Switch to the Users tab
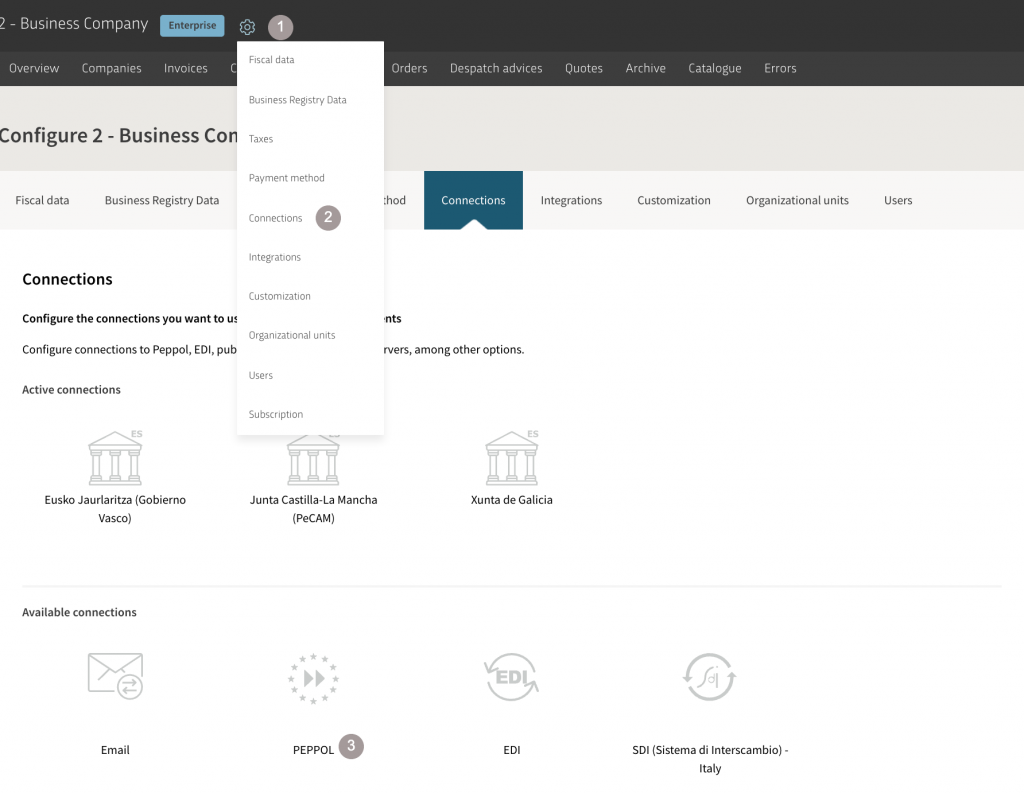This screenshot has height=793, width=1024. 897,200
